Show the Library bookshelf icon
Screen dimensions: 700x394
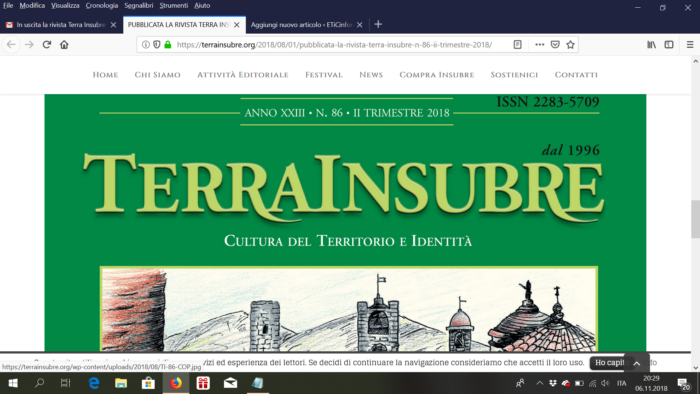651,45
